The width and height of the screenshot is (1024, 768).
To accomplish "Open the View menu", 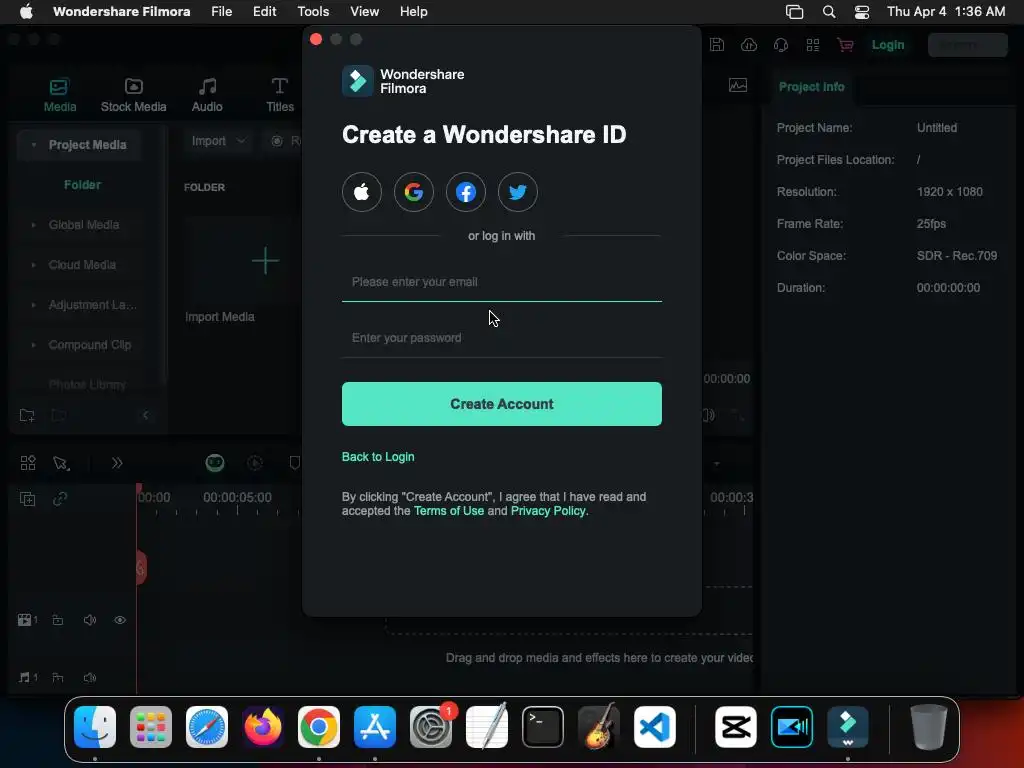I will coord(364,11).
